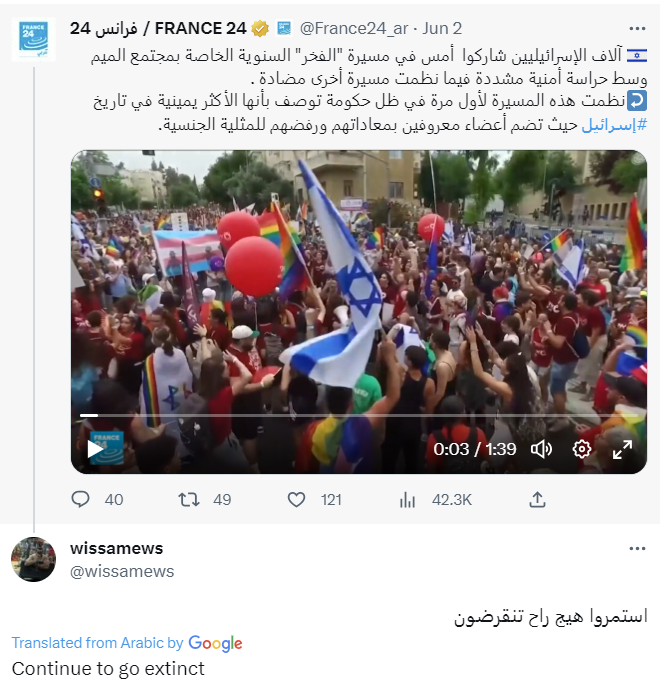Image resolution: width=660 pixels, height=685 pixels.
Task: Expand video to fullscreen
Action: [x=622, y=449]
